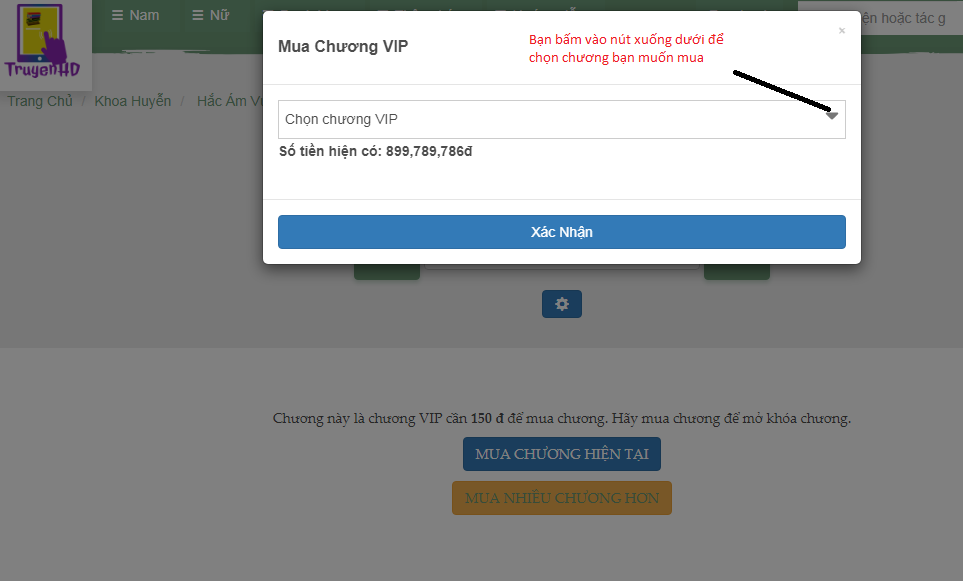Image resolution: width=963 pixels, height=581 pixels.
Task: Open the Khoa Huyễn breadcrumb link
Action: tap(133, 101)
